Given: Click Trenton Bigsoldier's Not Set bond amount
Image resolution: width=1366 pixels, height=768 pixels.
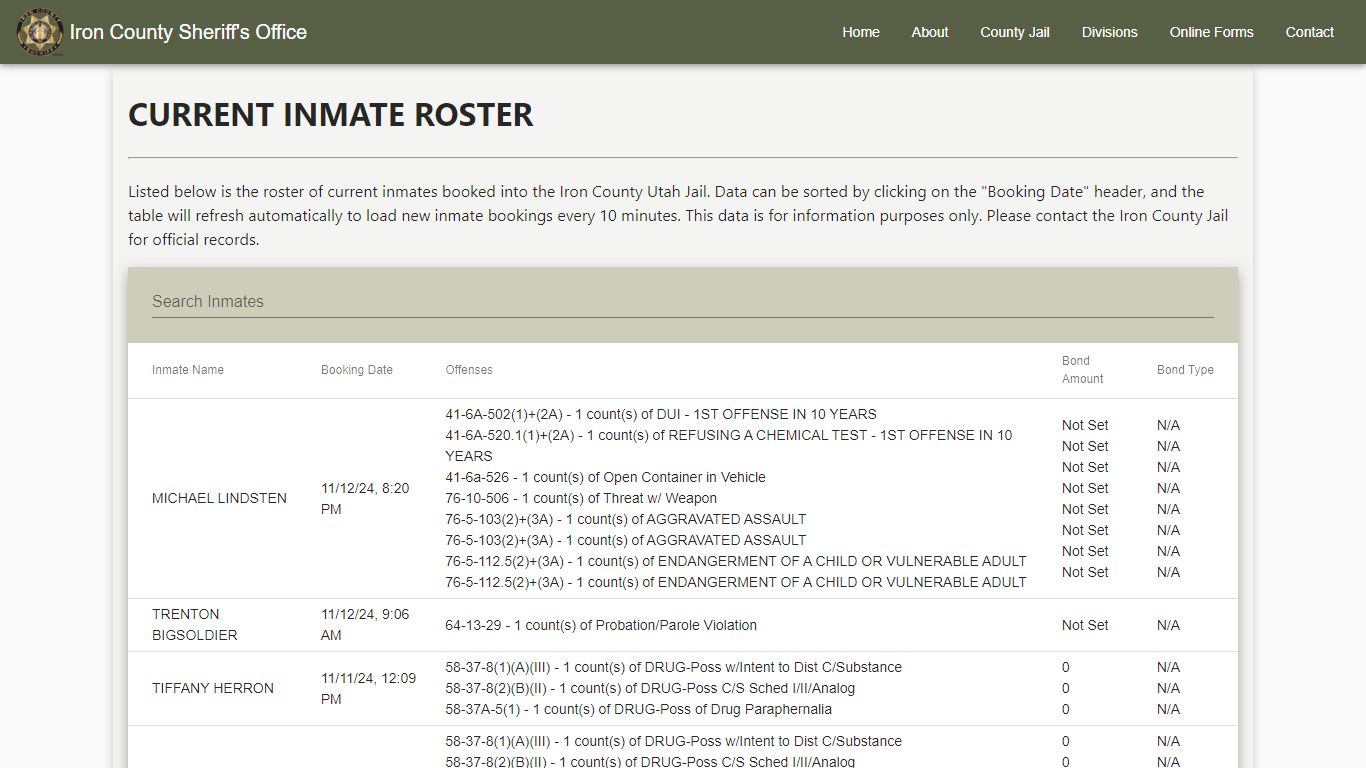Looking at the screenshot, I should tap(1085, 625).
